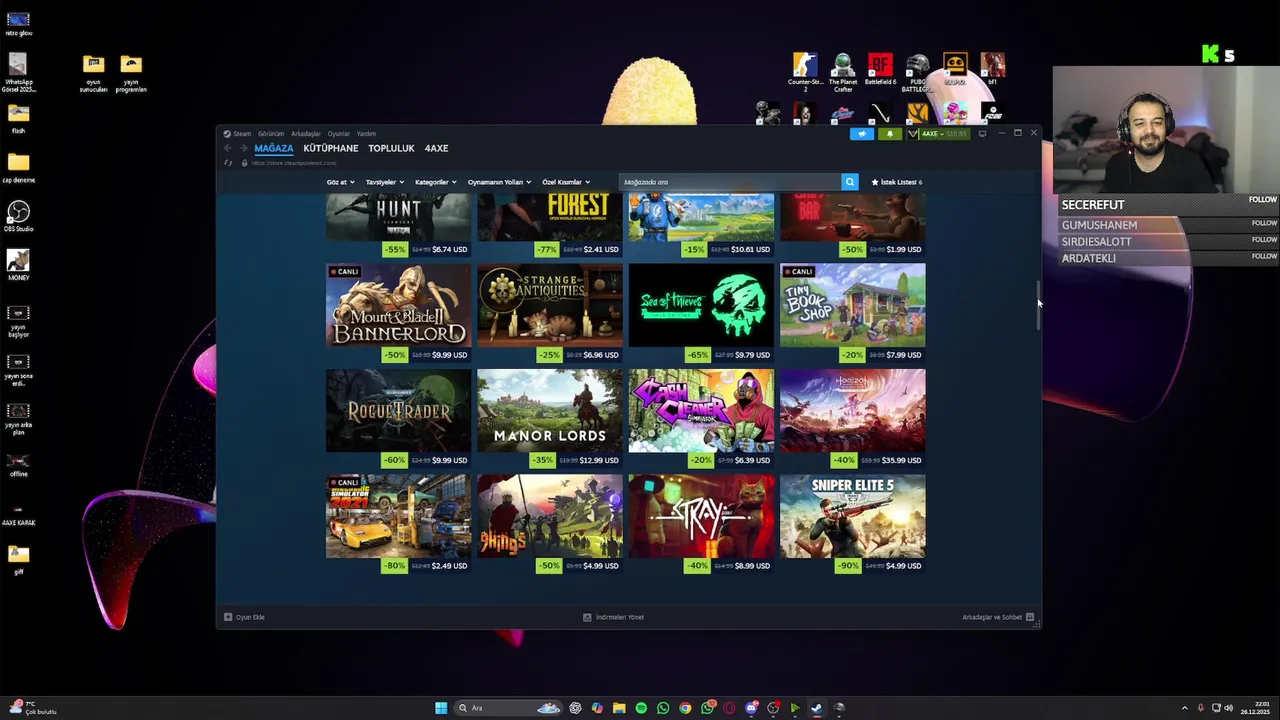Viewport: 1280px width, 720px height.
Task: Click FOLLOW next to GUMUSHANEM
Action: (1264, 223)
